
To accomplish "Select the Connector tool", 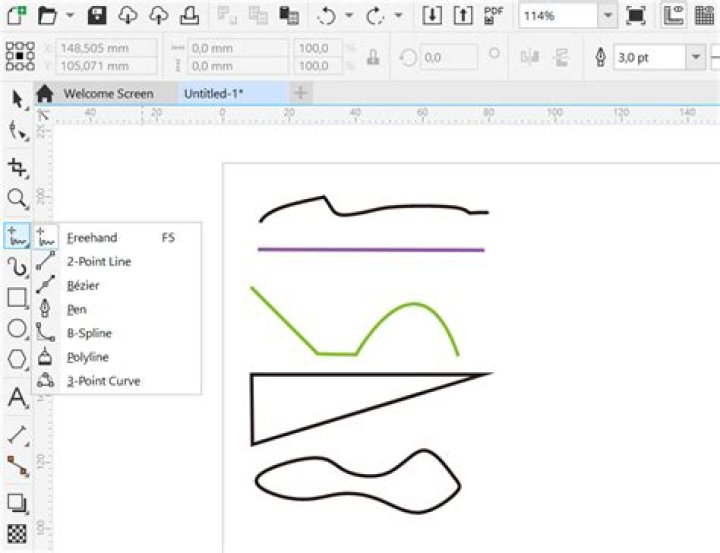I will click(x=17, y=466).
